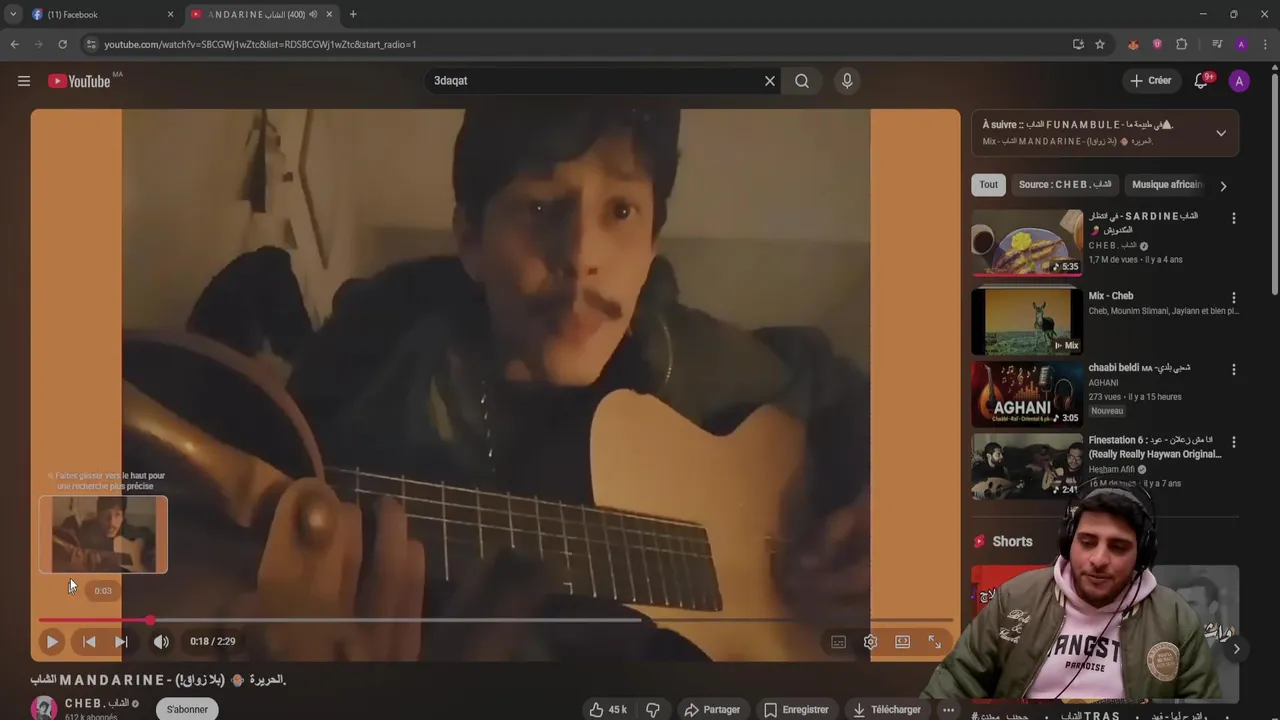Subscribe with the S'abonner button
This screenshot has width=1280, height=720.
coord(187,709)
